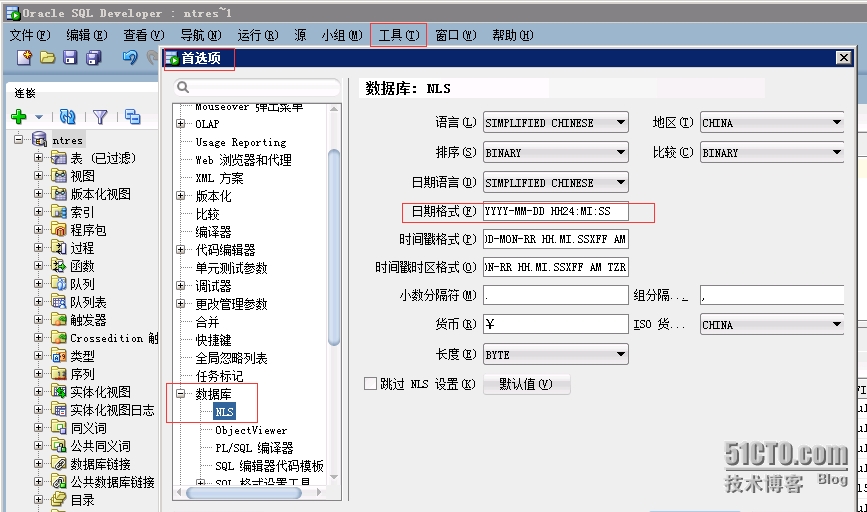Open the 编辑 menu
Image resolution: width=867 pixels, height=512 pixels.
[87, 35]
